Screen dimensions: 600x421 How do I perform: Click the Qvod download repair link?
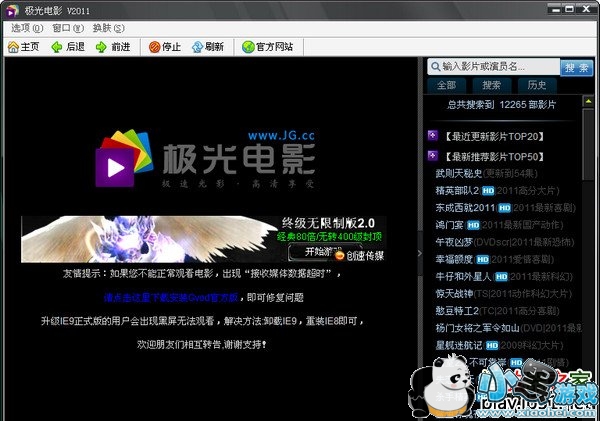tap(171, 297)
